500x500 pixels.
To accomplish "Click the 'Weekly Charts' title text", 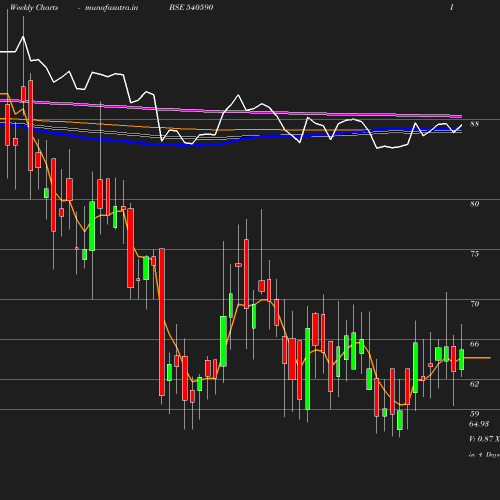I will click(34, 7).
